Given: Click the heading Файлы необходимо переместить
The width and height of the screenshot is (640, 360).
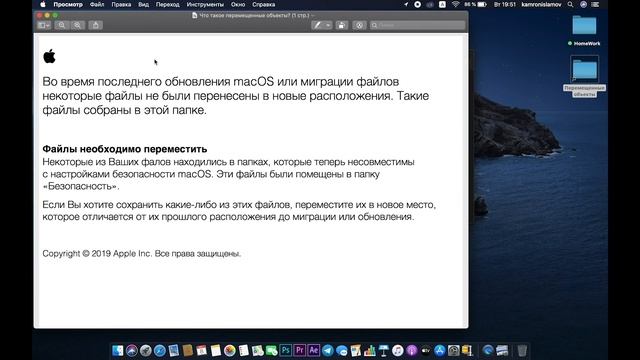Looking at the screenshot, I should 124,149.
